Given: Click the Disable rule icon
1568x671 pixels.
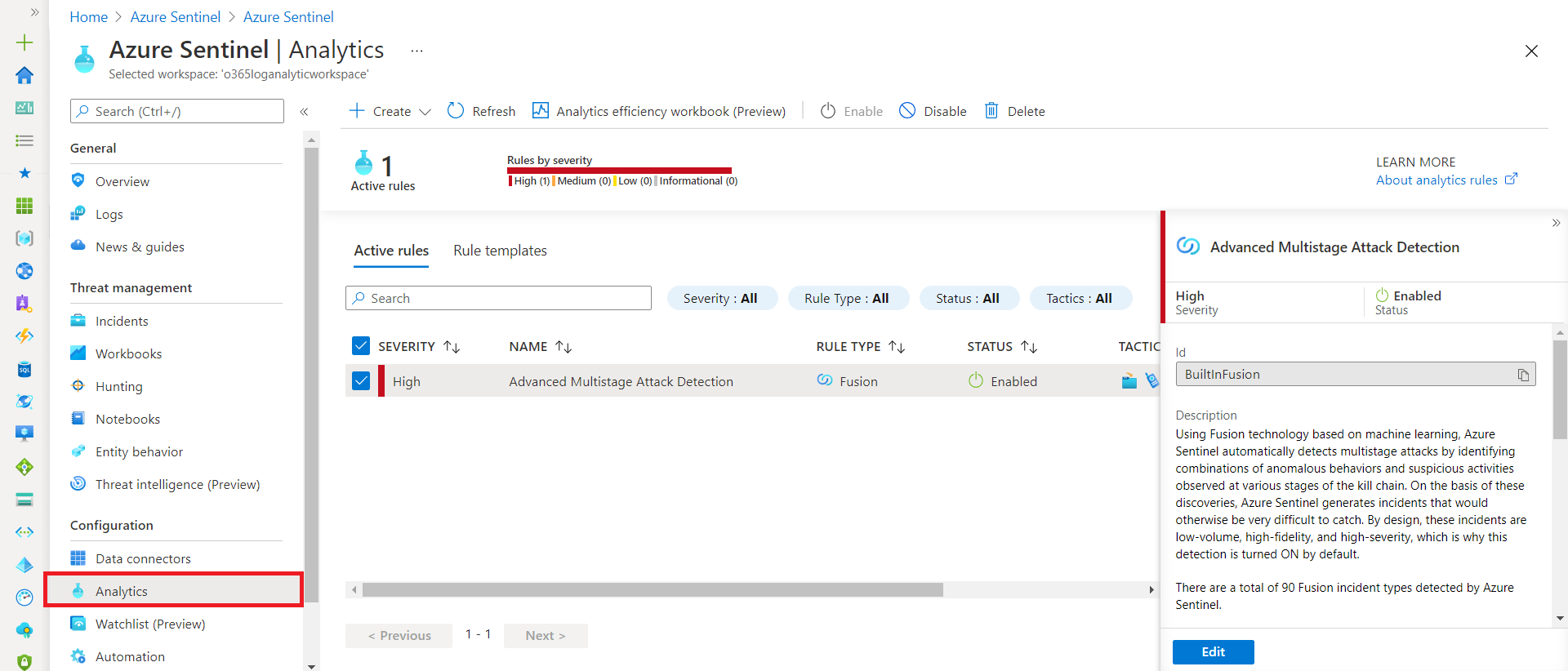Looking at the screenshot, I should [x=907, y=111].
